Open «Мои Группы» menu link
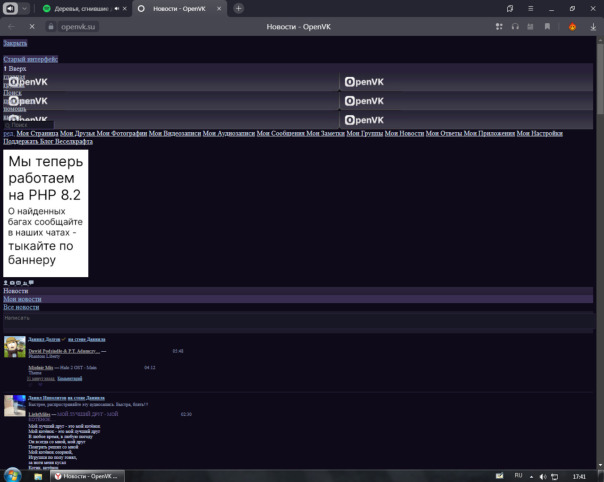The height and width of the screenshot is (482, 604). click(365, 133)
